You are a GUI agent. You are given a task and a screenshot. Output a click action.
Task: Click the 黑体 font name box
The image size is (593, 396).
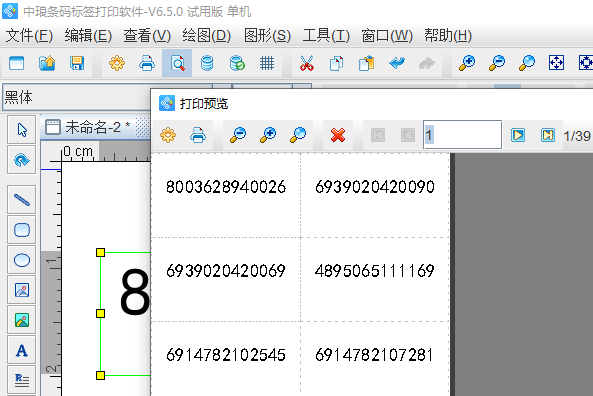point(76,98)
